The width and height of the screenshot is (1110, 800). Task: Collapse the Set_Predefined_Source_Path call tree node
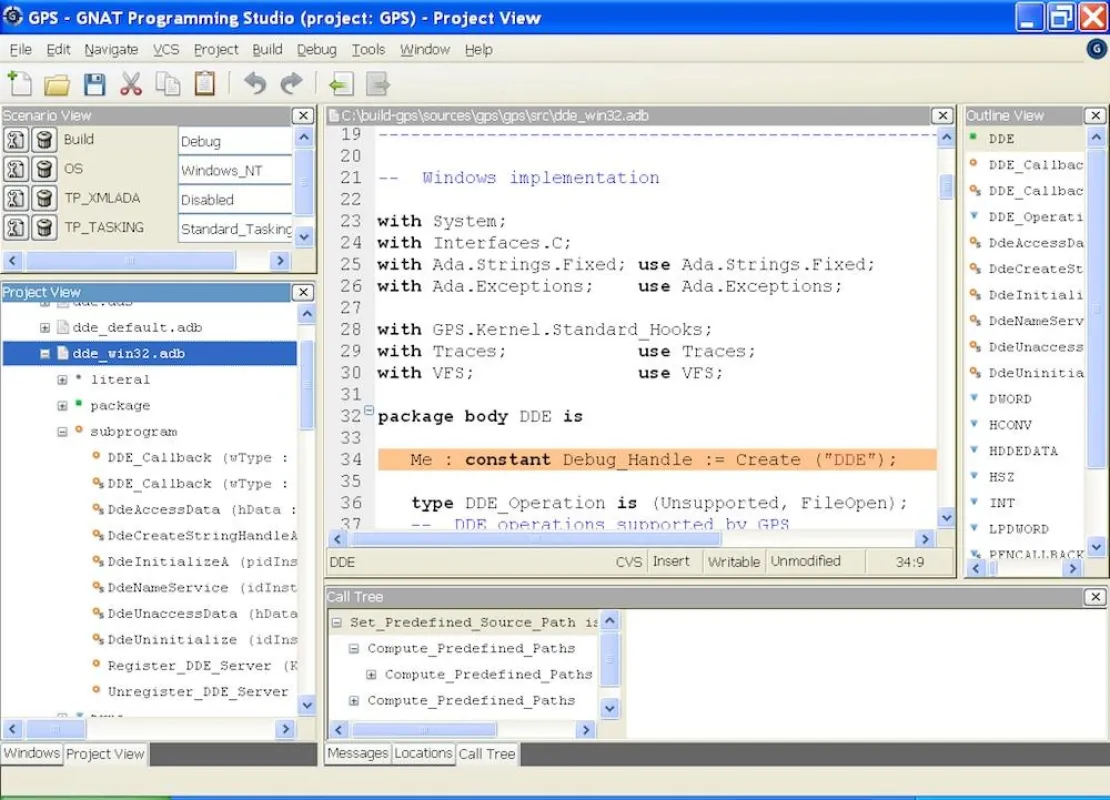click(337, 622)
